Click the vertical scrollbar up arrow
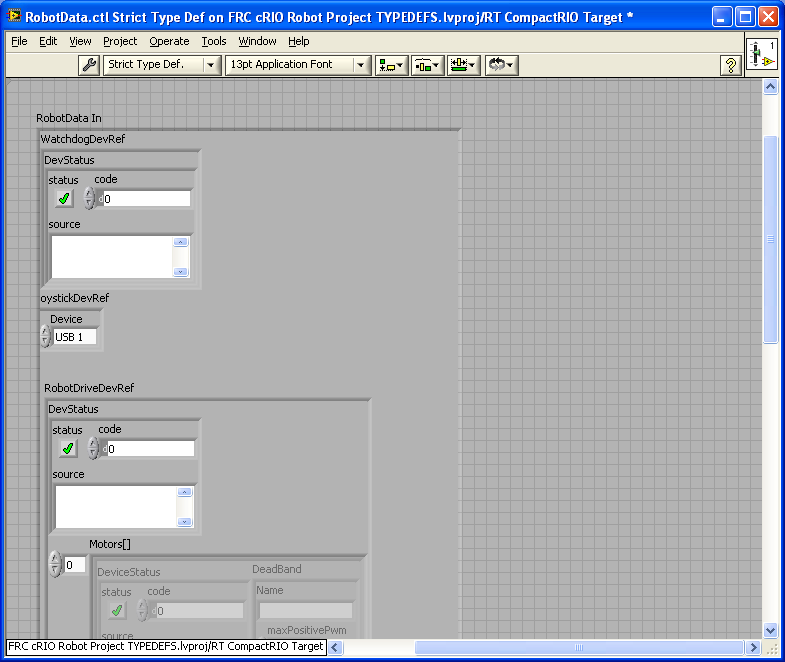 pos(770,87)
